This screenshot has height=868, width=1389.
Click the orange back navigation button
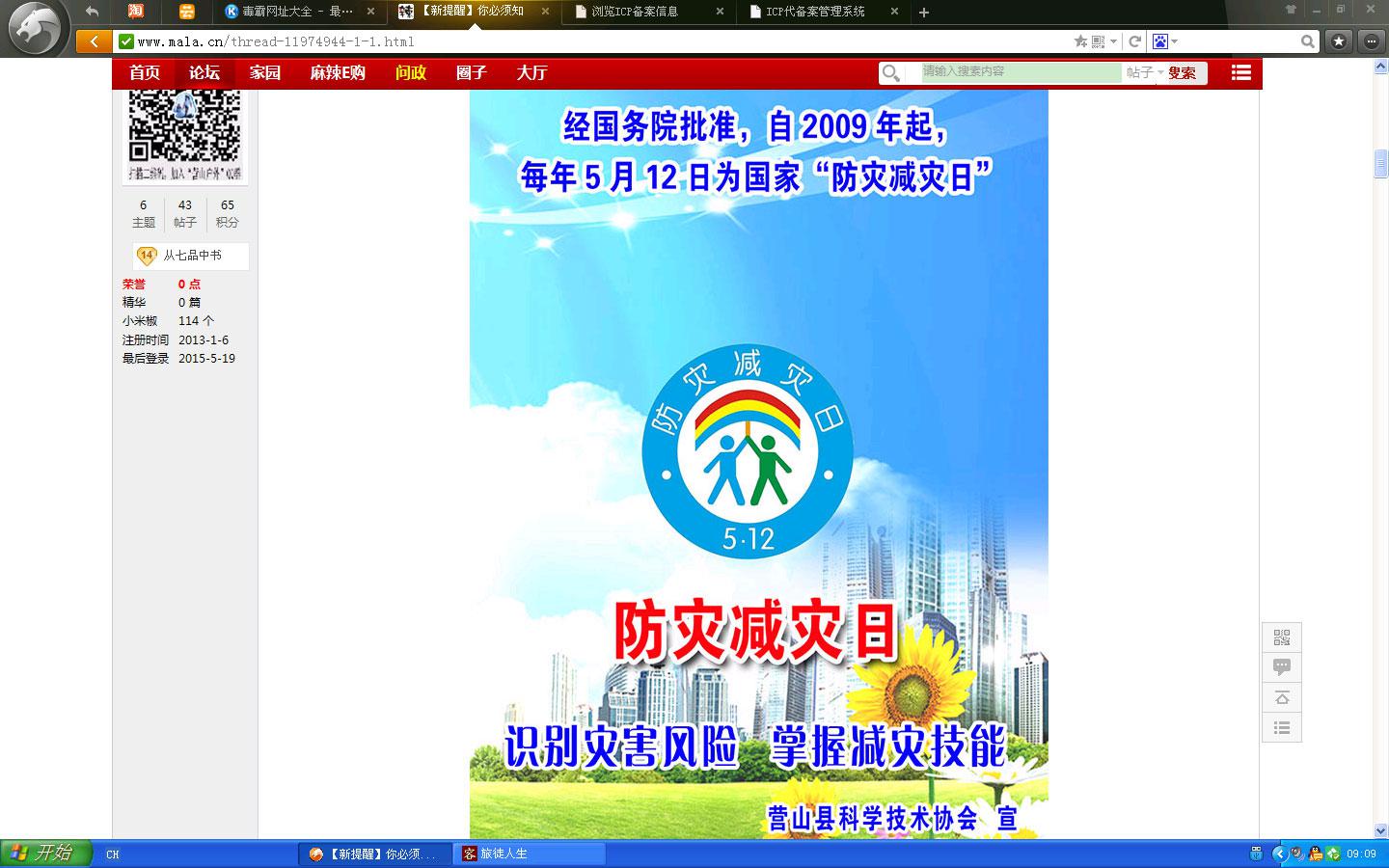point(94,41)
